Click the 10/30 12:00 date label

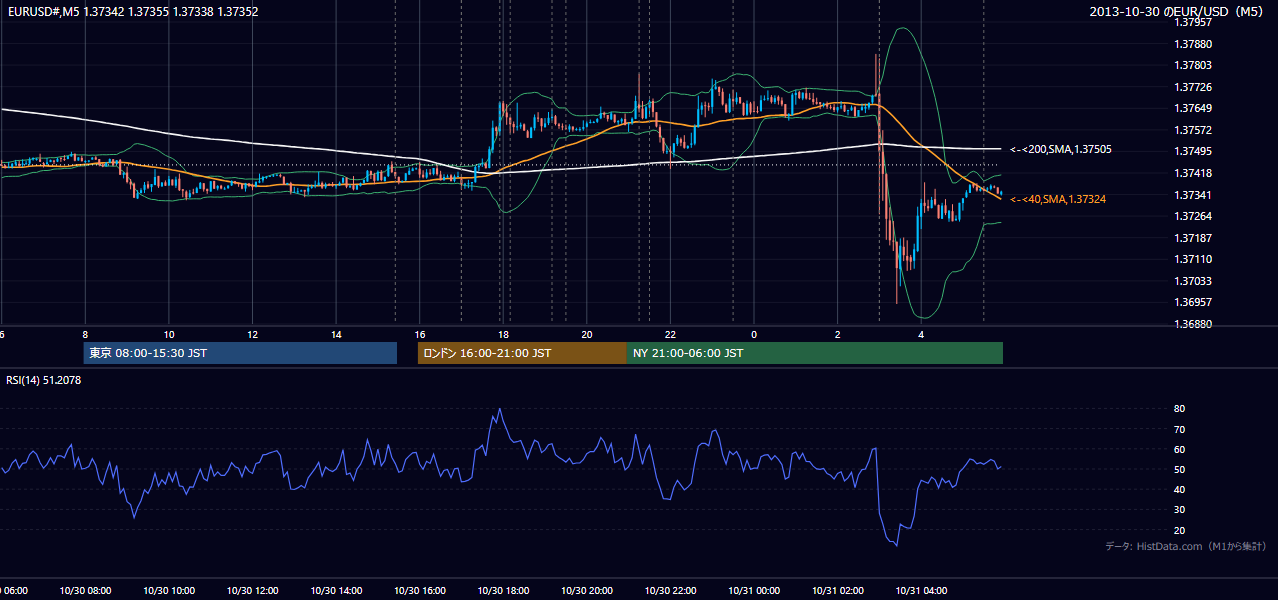coord(252,591)
